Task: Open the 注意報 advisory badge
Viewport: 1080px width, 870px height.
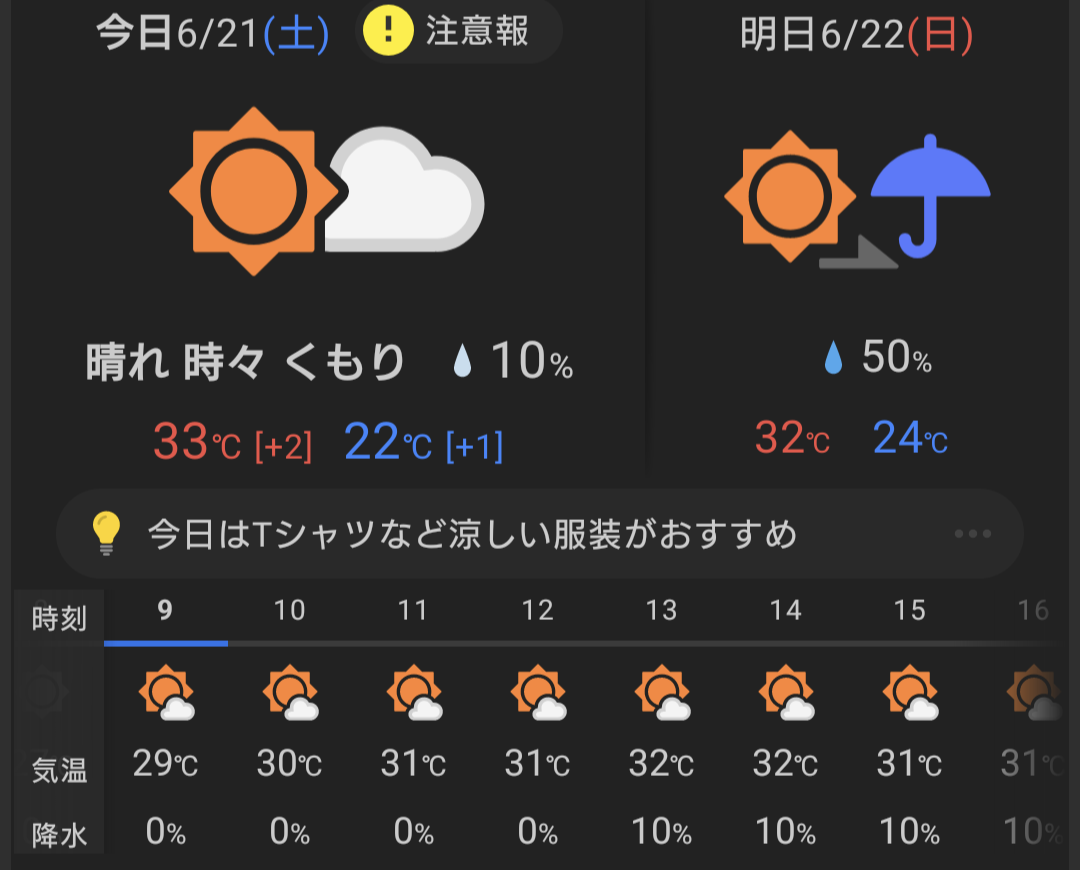Action: [x=459, y=31]
